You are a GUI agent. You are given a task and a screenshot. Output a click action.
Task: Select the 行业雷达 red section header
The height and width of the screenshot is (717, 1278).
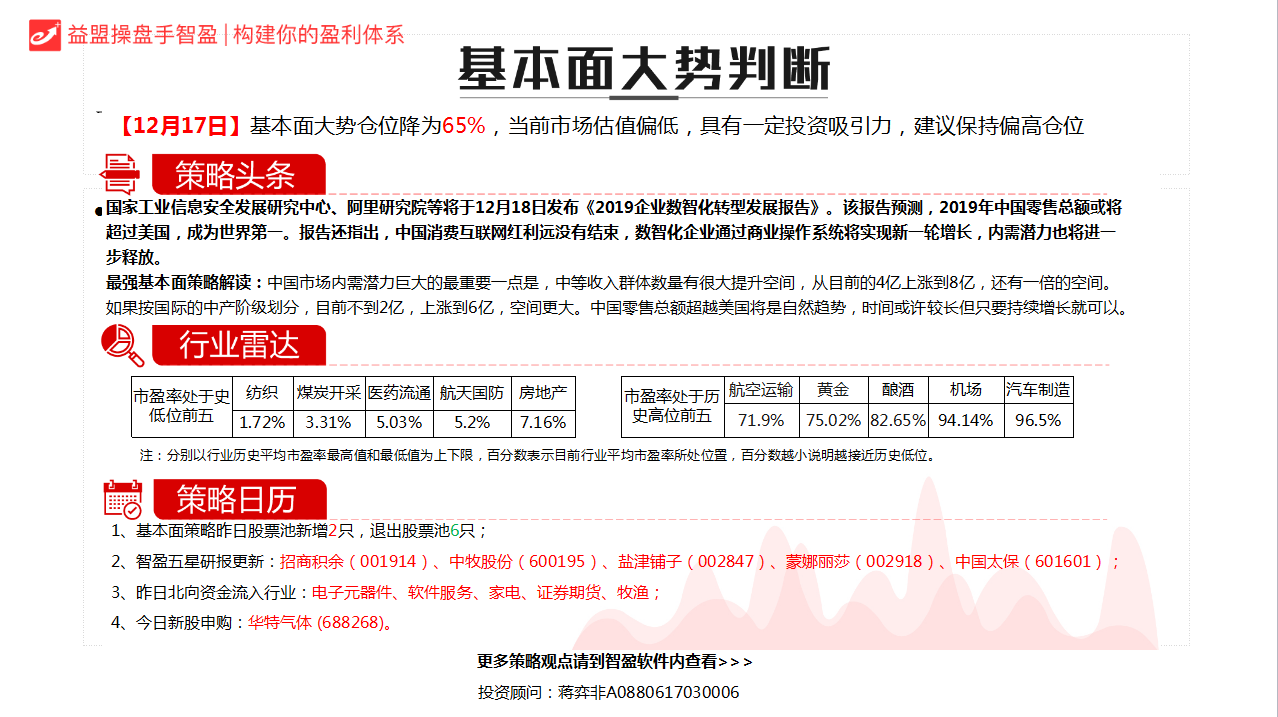[239, 346]
